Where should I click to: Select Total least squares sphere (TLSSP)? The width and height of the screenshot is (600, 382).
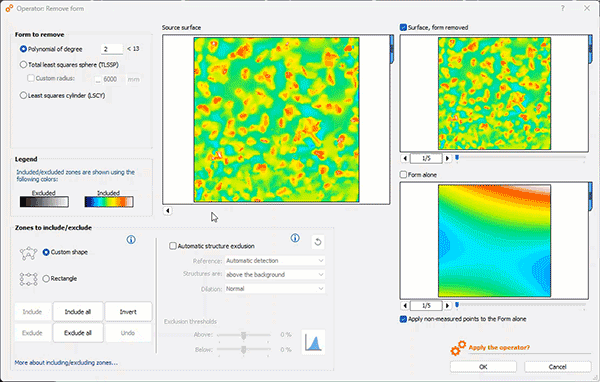click(x=23, y=65)
